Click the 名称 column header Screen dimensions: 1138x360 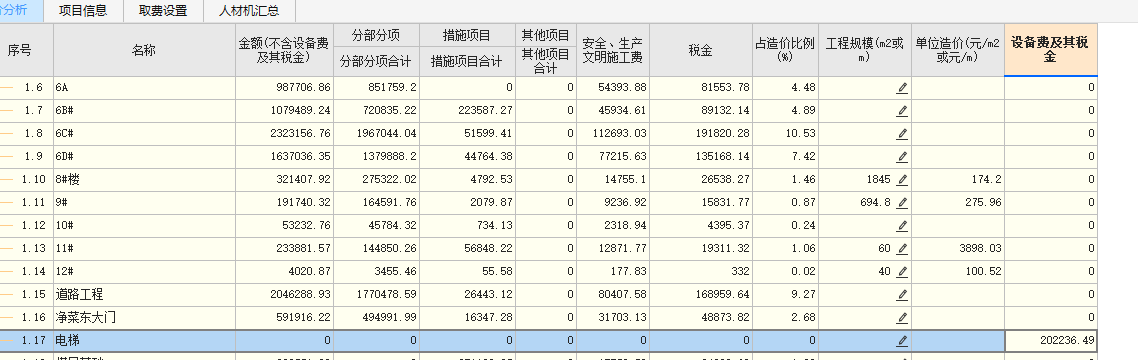coord(144,50)
